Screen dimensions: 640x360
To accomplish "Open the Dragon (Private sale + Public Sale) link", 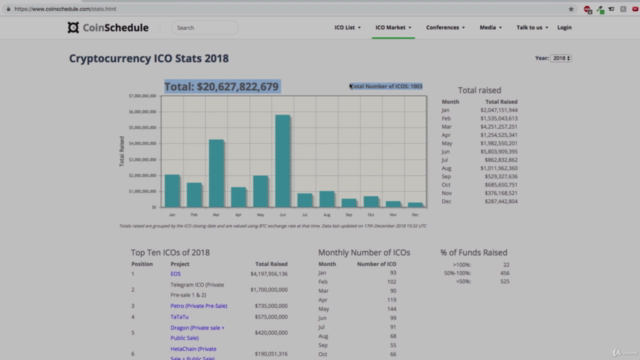I will coord(198,333).
